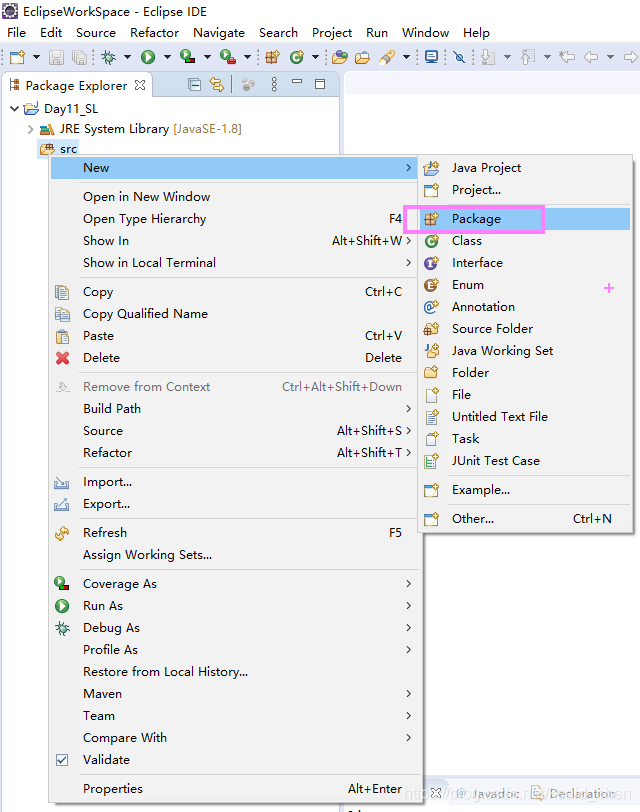Choose Java Project in New submenu
Image resolution: width=640 pixels, height=812 pixels.
click(525, 168)
